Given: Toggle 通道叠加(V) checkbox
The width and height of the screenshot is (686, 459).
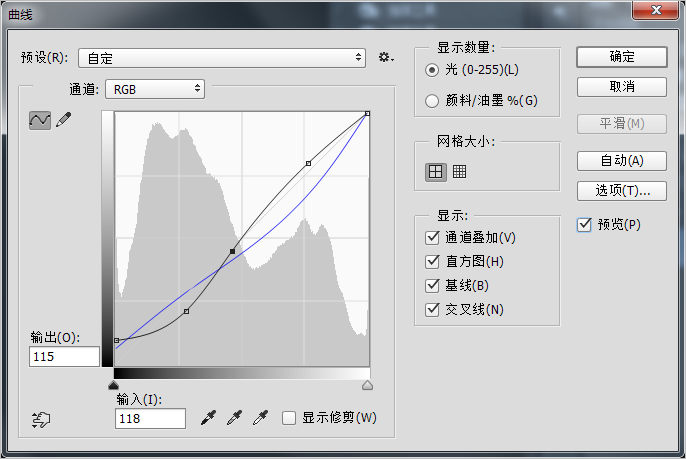Looking at the screenshot, I should coord(432,238).
